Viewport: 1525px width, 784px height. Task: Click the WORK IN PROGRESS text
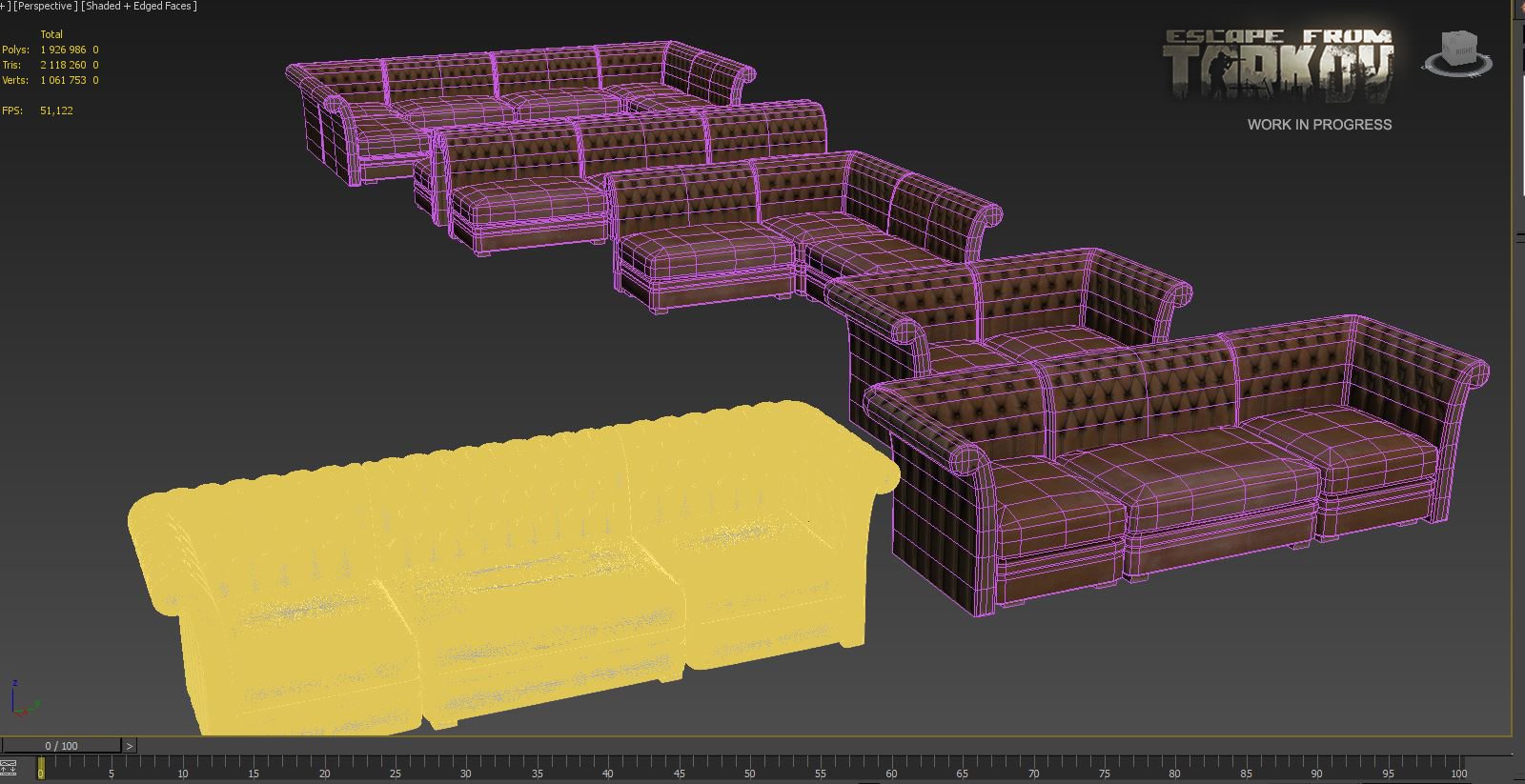coord(1319,125)
